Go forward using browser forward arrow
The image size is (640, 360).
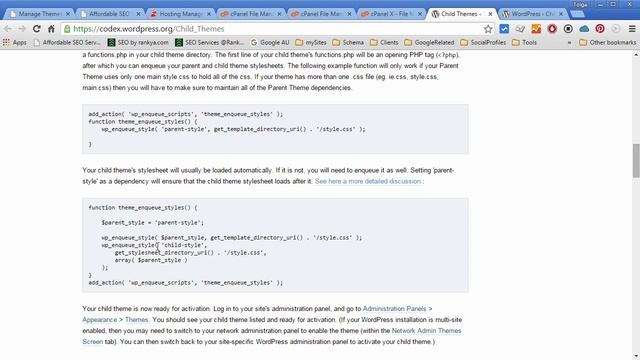(22, 29)
